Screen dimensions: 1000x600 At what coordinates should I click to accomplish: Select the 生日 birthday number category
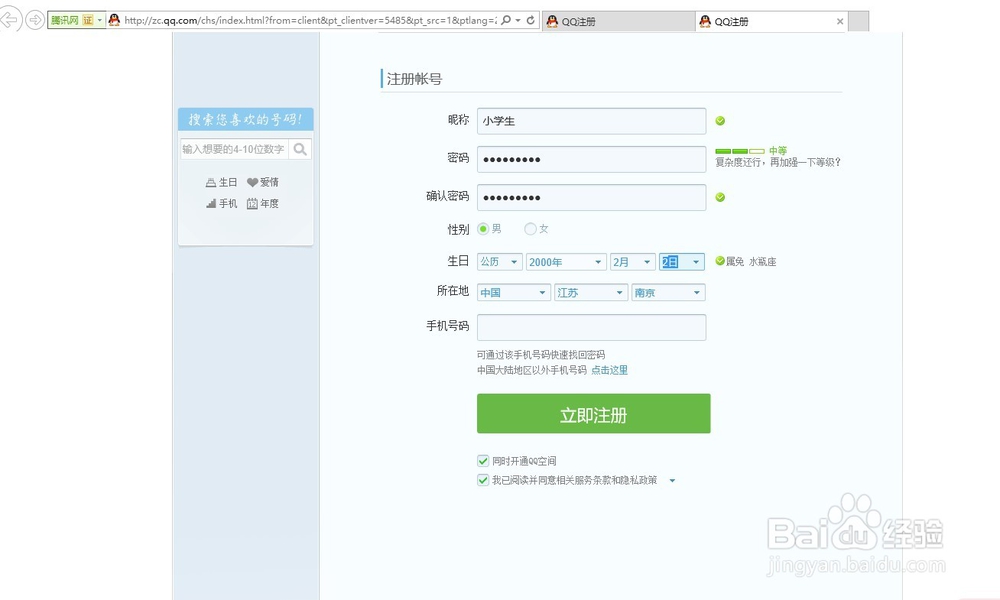221,182
